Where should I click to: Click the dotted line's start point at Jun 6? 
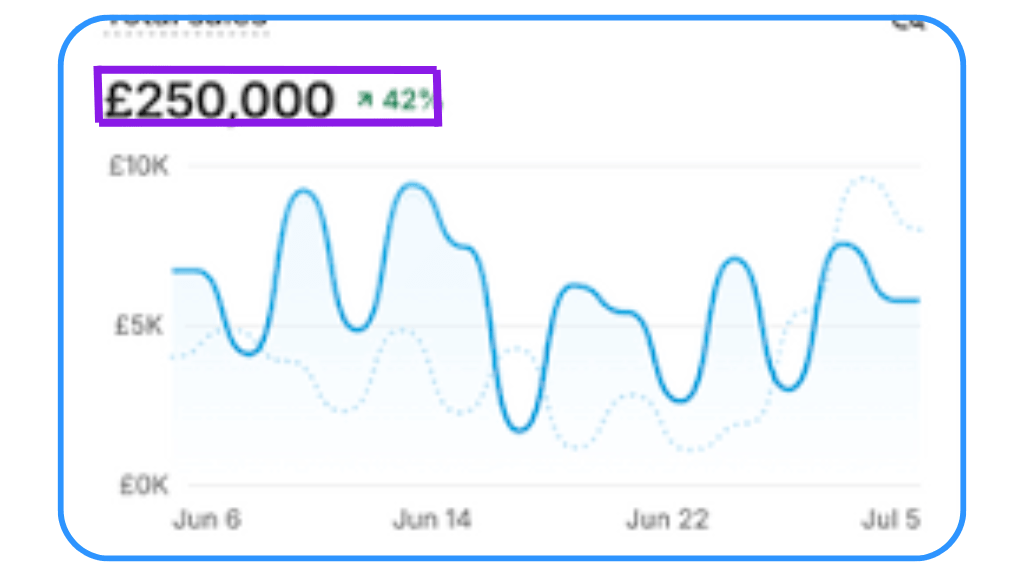pyautogui.click(x=175, y=357)
